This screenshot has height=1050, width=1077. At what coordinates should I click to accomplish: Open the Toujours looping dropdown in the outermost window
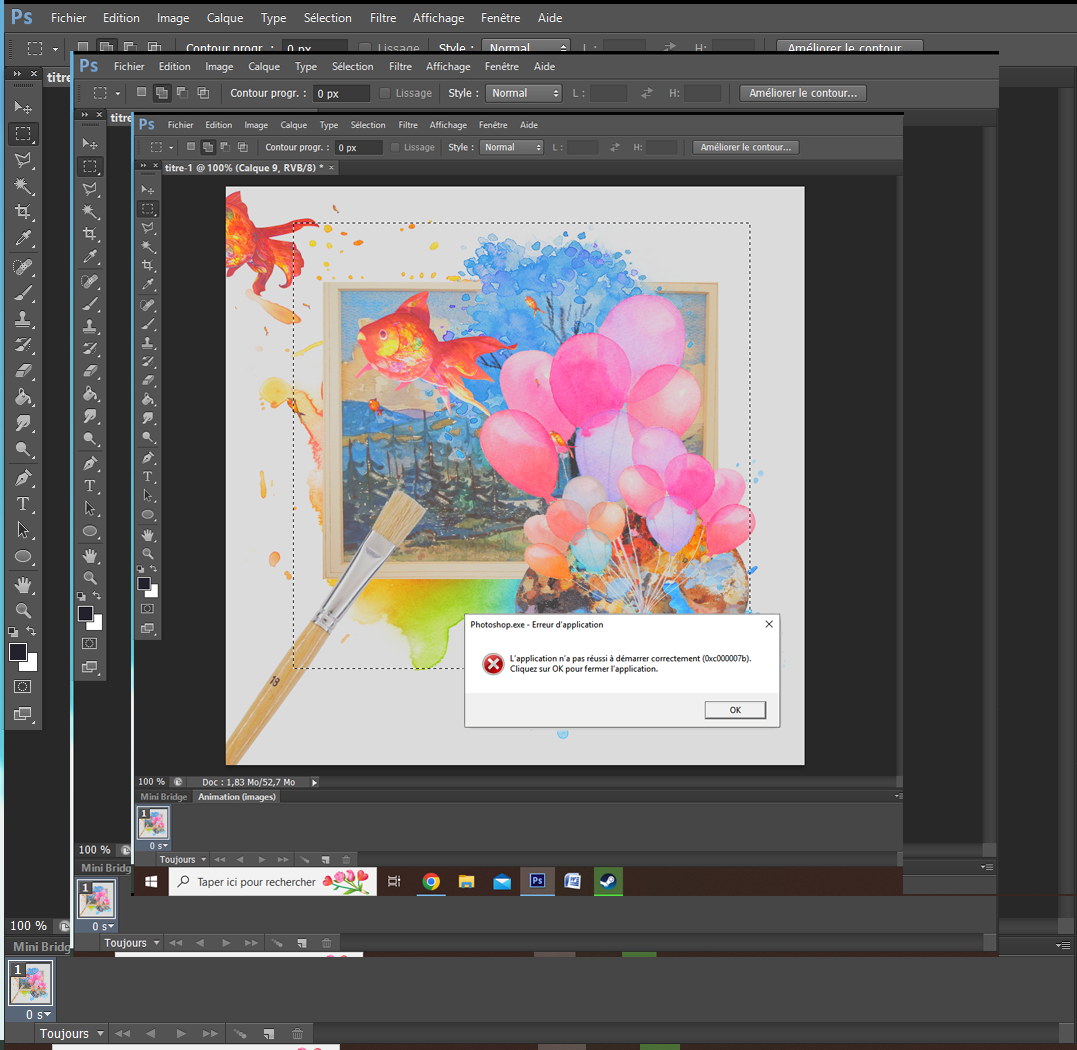[x=70, y=1033]
